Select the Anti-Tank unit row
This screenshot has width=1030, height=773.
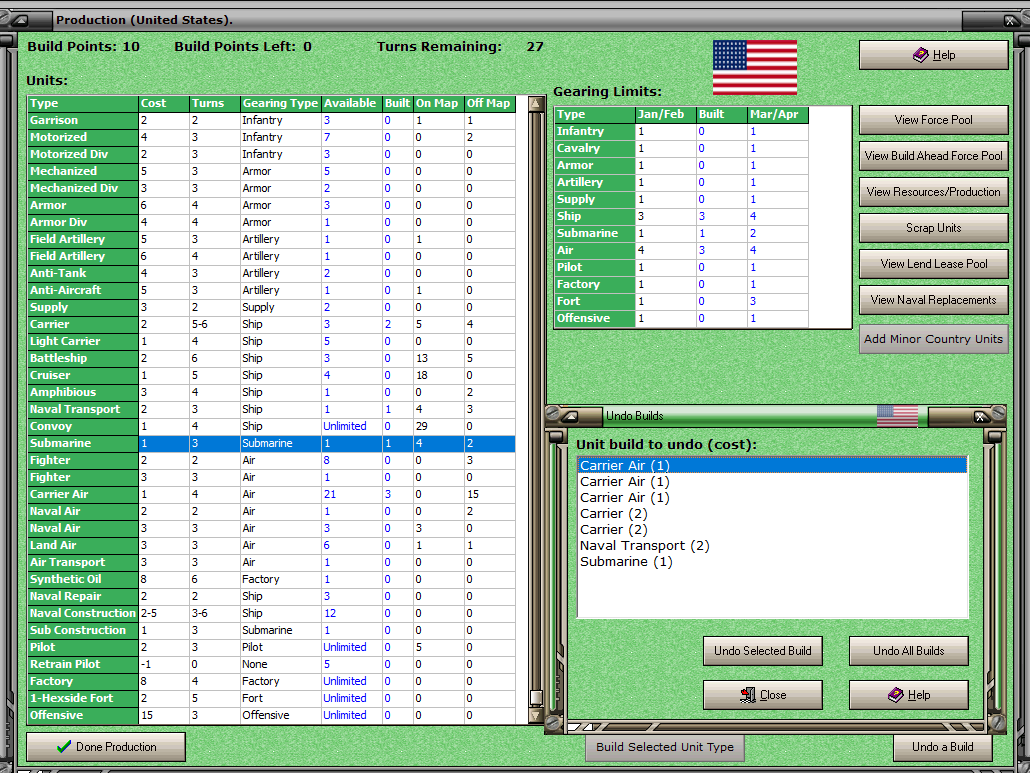click(x=271, y=273)
